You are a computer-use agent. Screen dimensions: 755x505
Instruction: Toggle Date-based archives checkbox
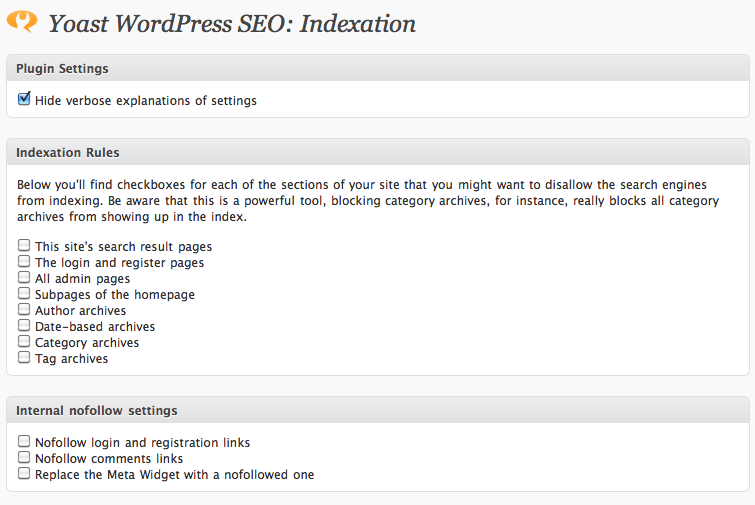point(24,325)
